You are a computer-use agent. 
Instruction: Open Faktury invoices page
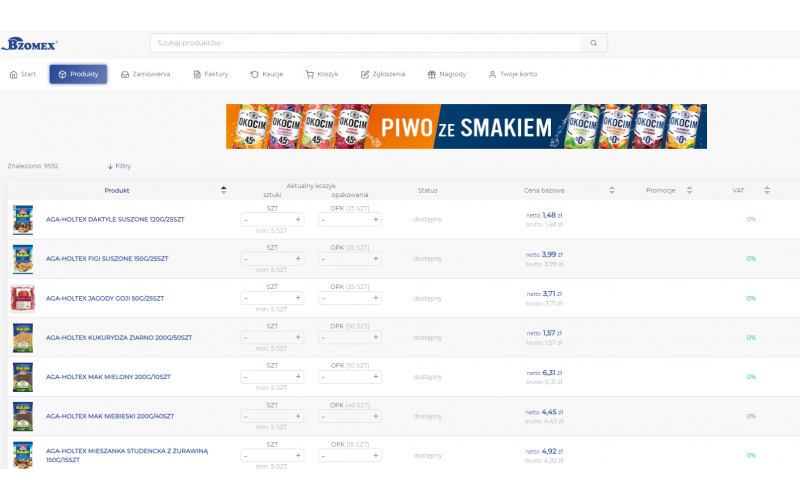pos(211,74)
